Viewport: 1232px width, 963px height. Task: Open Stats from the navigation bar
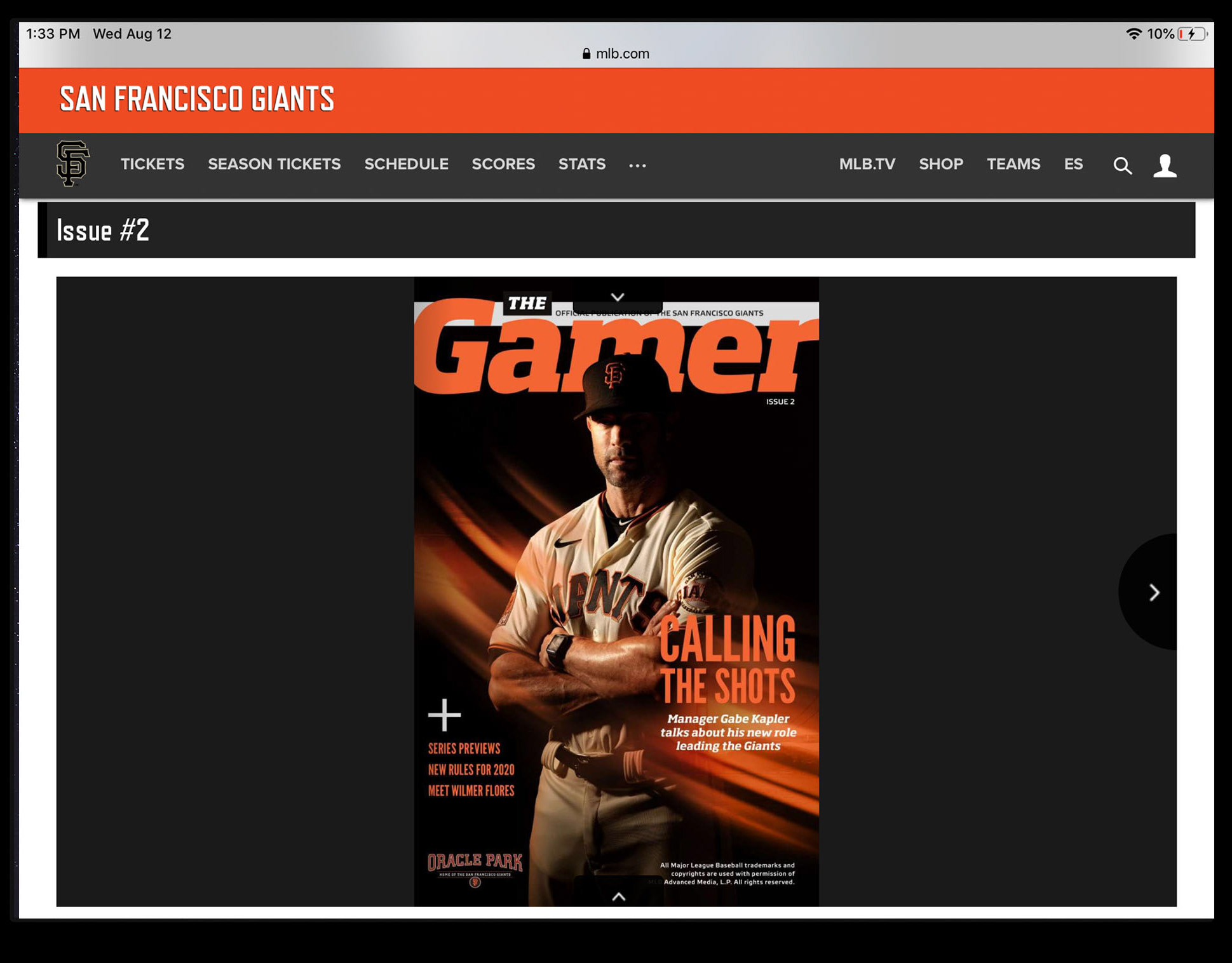[x=581, y=165]
